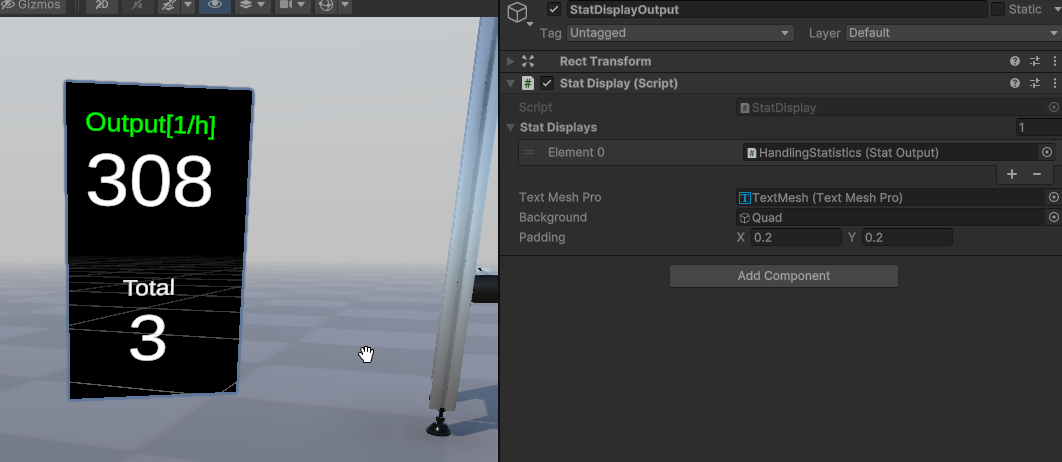Click the GameObject cube icon in Inspector
The image size is (1062, 462).
(517, 13)
